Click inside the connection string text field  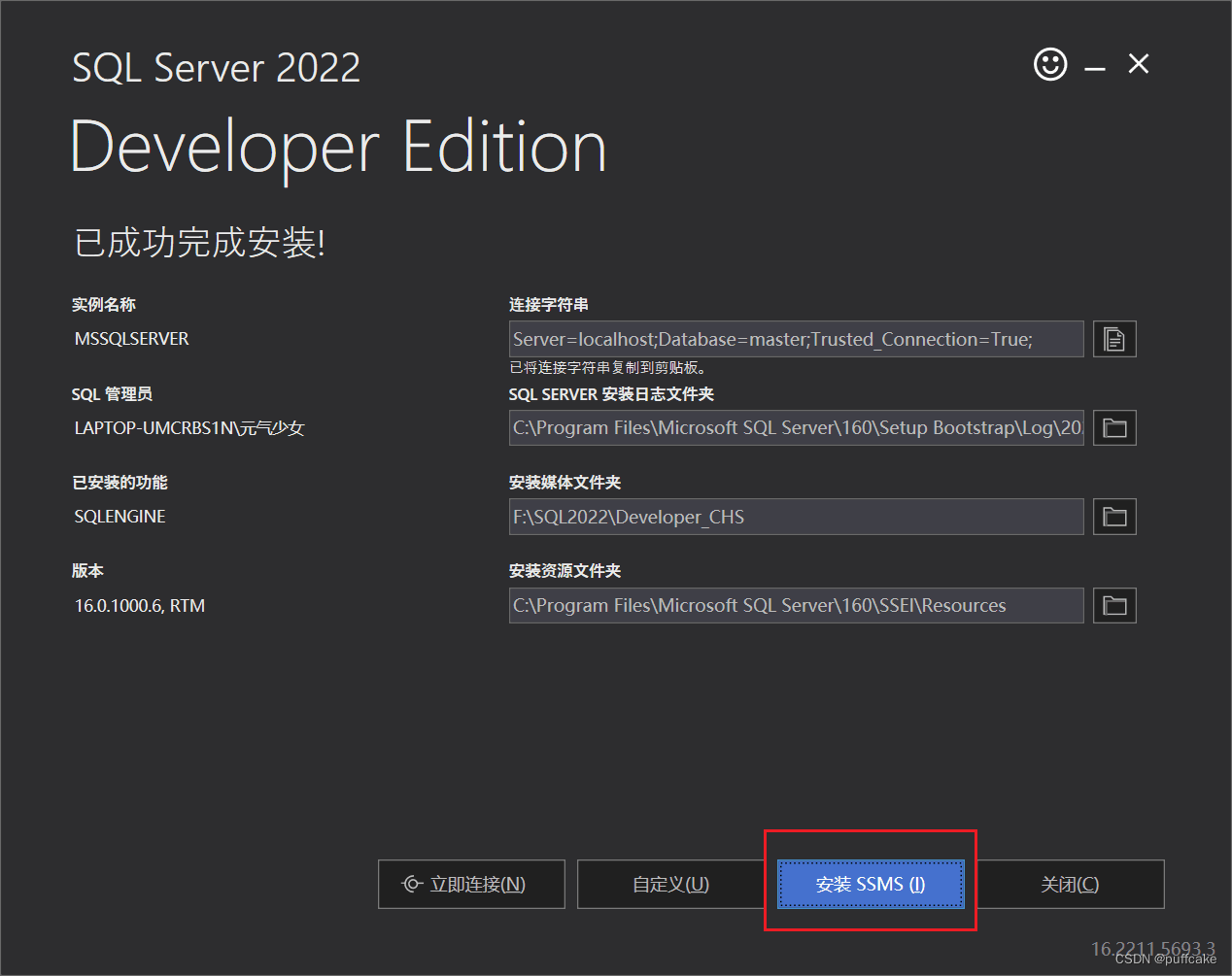tap(796, 340)
